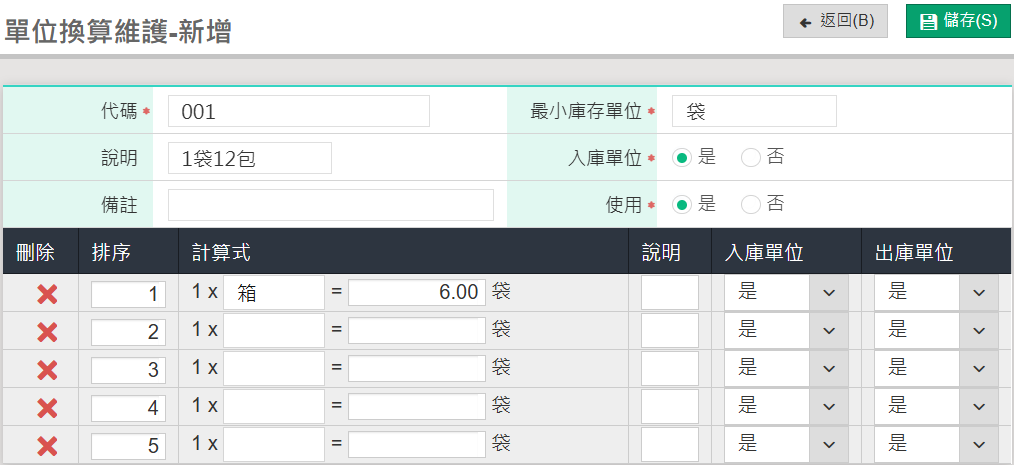Click the 返回(B) back button
The image size is (1014, 465).
point(835,21)
